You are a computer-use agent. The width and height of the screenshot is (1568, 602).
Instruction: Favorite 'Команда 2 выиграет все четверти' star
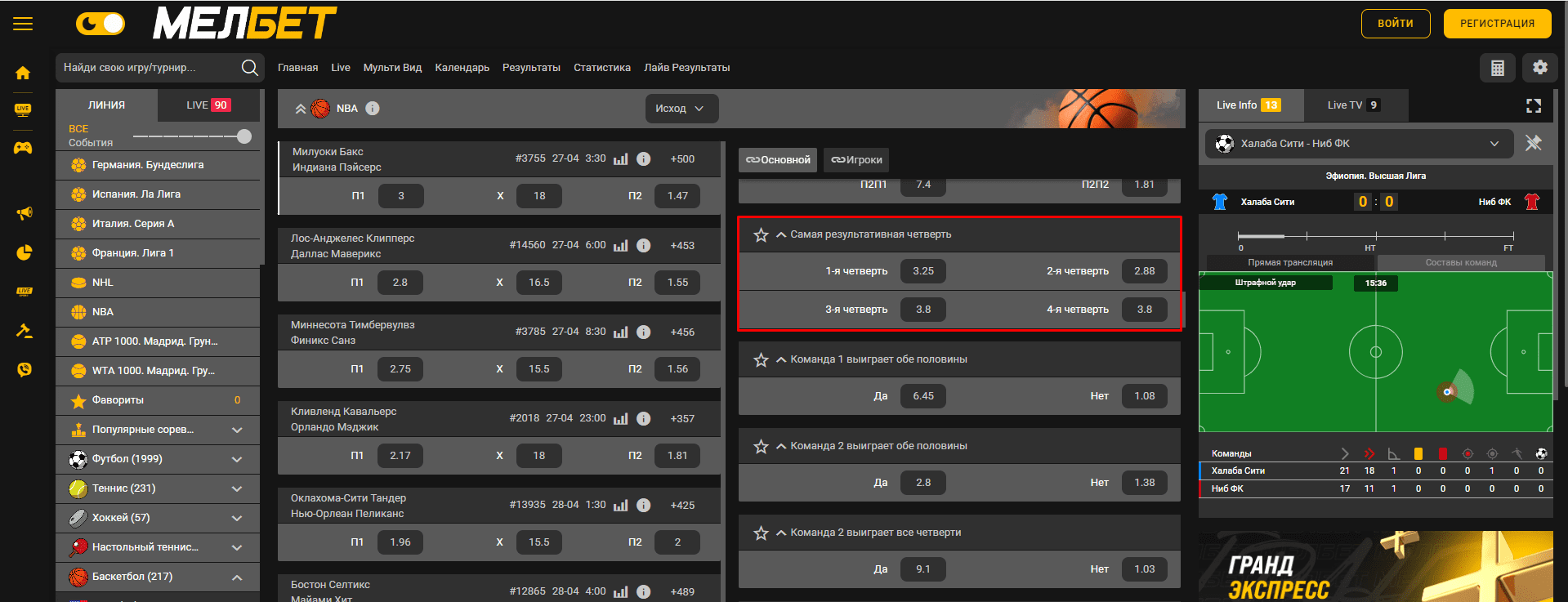click(761, 533)
